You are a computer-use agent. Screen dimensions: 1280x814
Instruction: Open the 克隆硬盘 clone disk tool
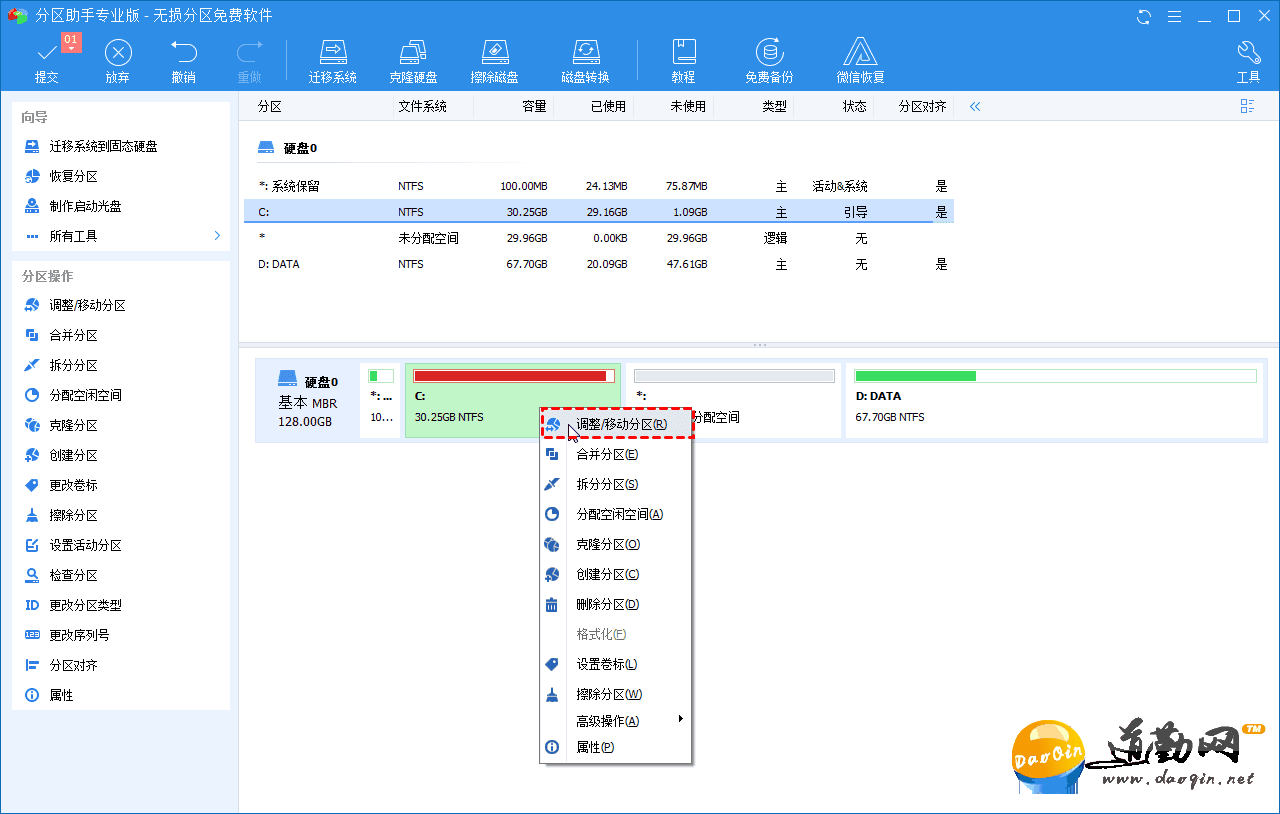[x=413, y=61]
